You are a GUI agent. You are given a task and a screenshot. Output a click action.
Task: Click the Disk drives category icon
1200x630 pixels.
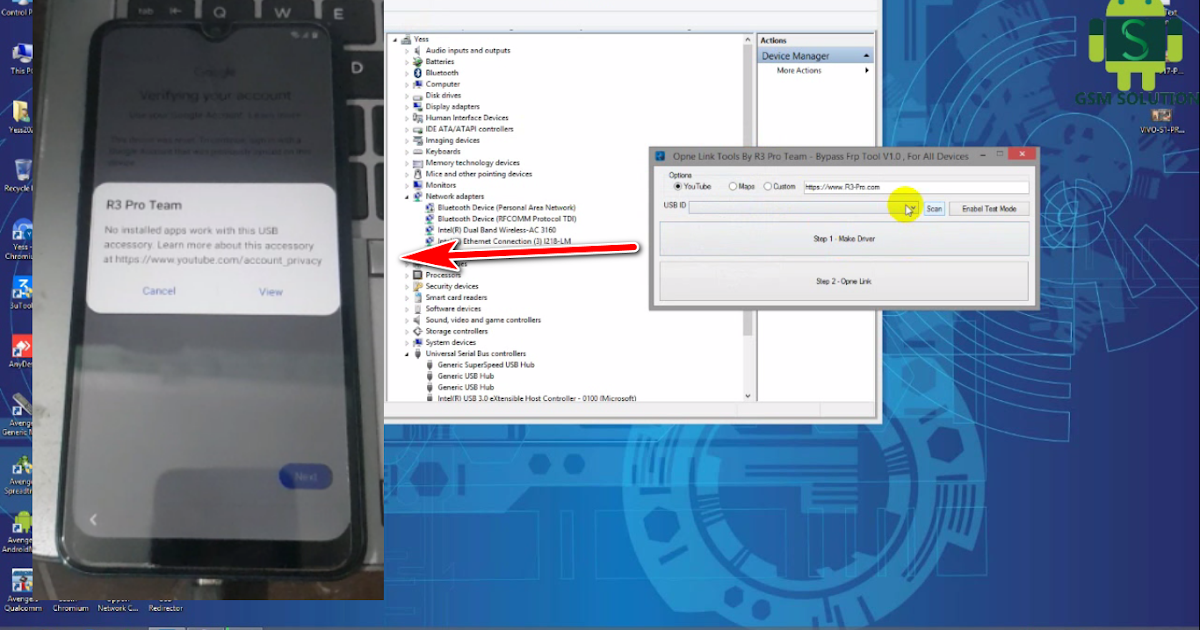coord(419,95)
